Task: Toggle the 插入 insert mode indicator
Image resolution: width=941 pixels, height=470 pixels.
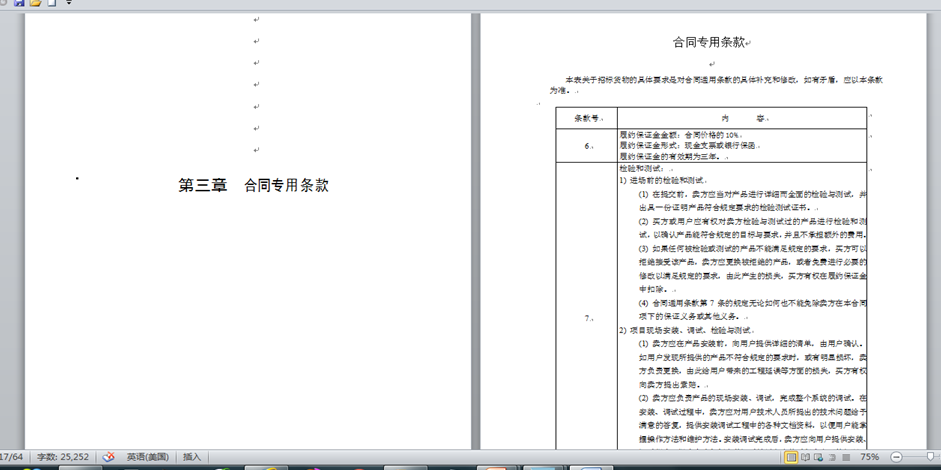Action: [192, 457]
